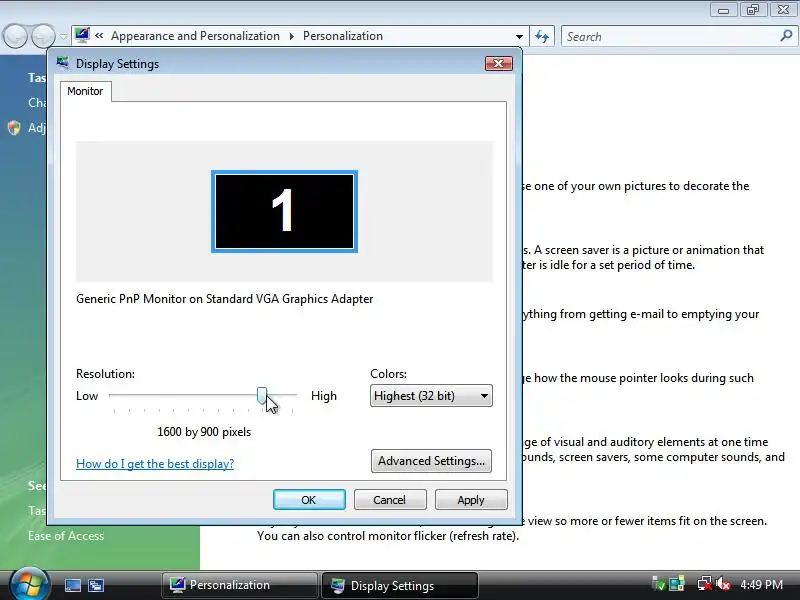Viewport: 800px width, 600px height.
Task: Open the Colors dropdown showing Highest (32 bit)
Action: pyautogui.click(x=431, y=396)
